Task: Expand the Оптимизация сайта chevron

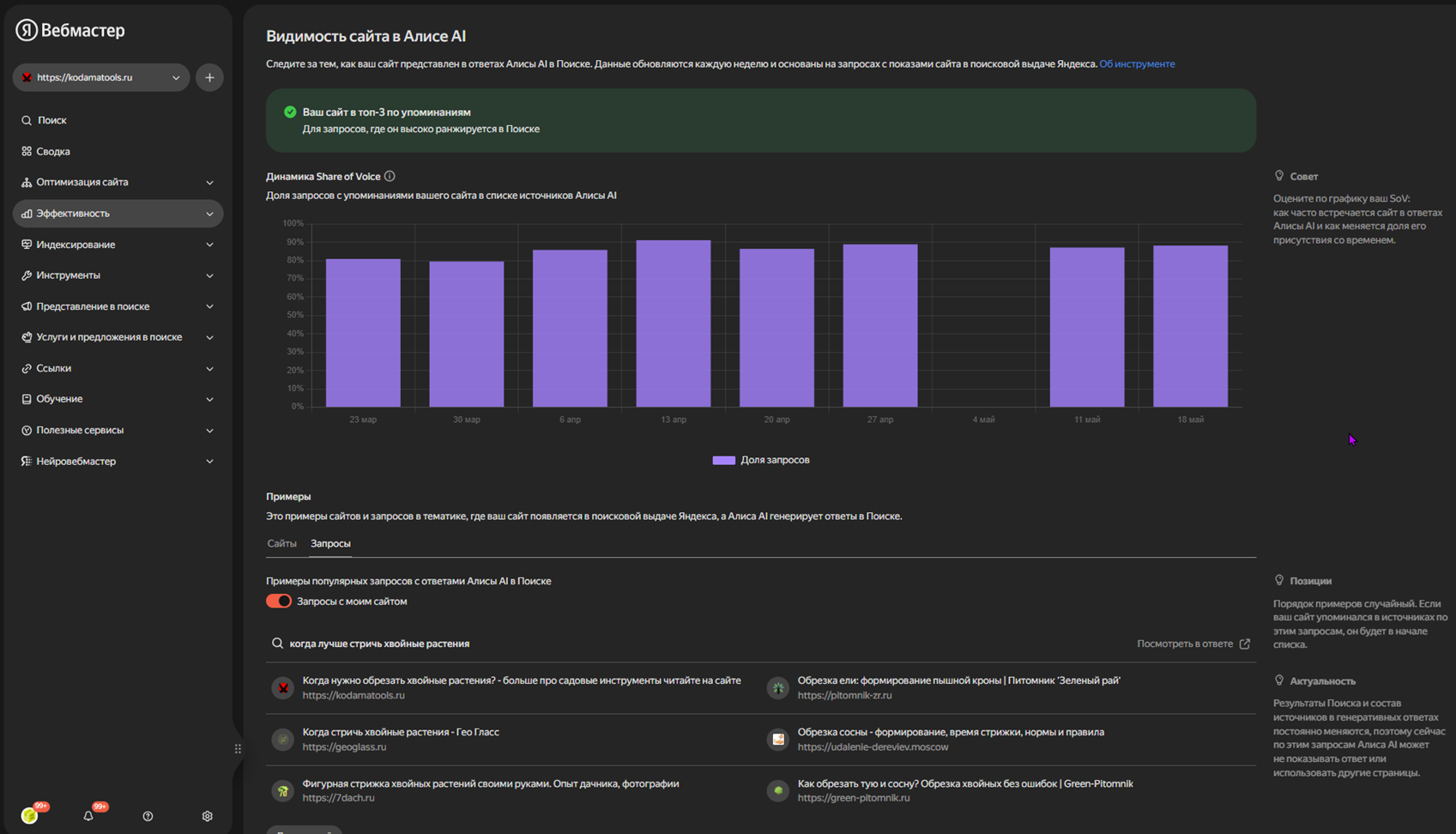Action: pos(209,183)
